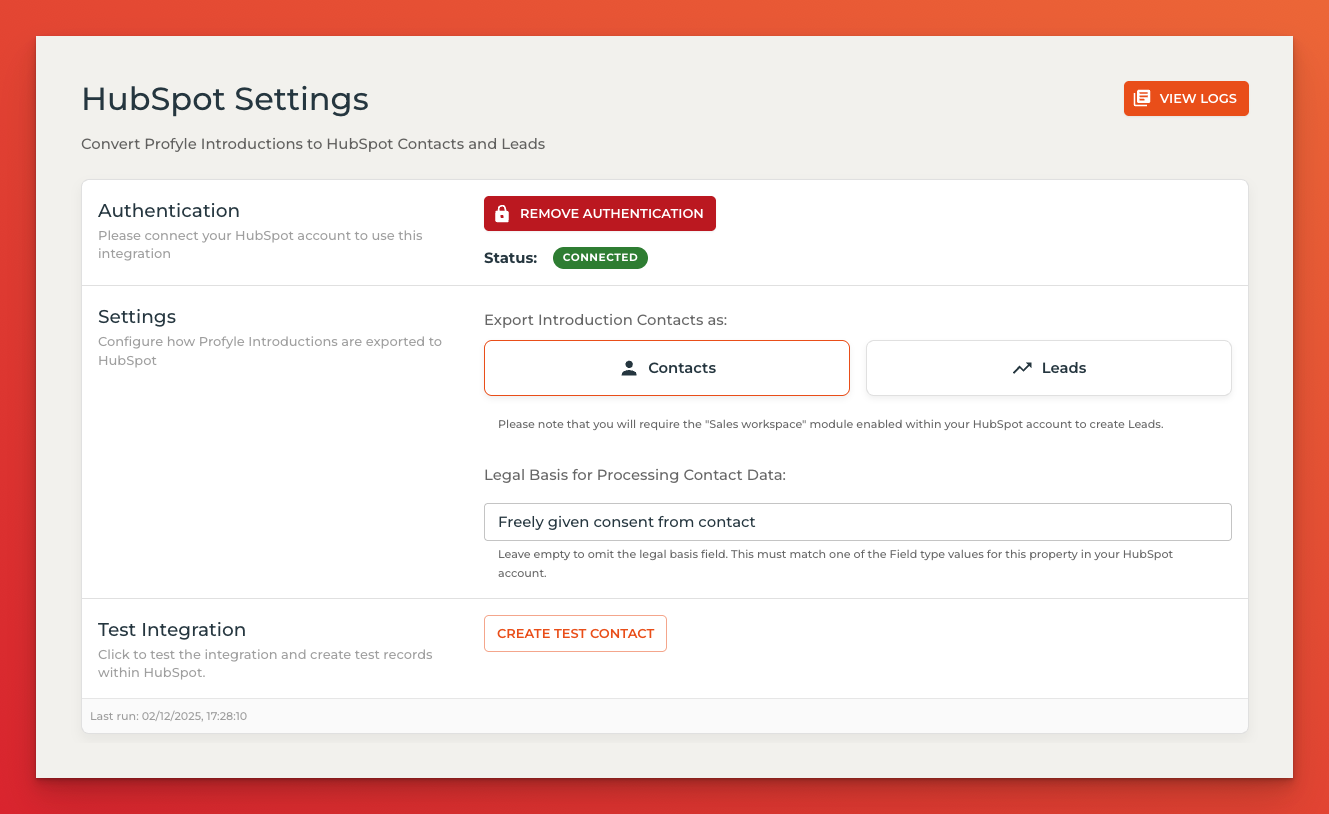The width and height of the screenshot is (1329, 814).
Task: Click the Export Introduction Contacts as label
Action: tap(605, 320)
